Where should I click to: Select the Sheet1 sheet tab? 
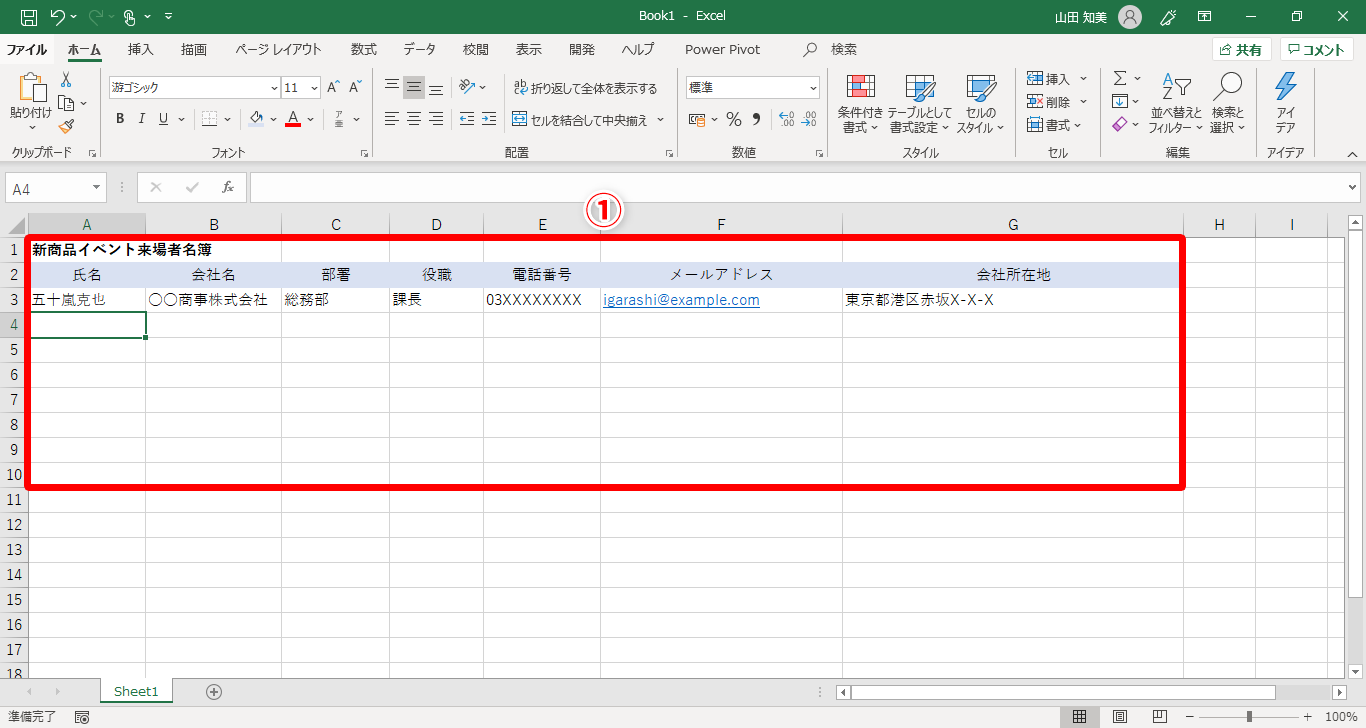(x=136, y=691)
